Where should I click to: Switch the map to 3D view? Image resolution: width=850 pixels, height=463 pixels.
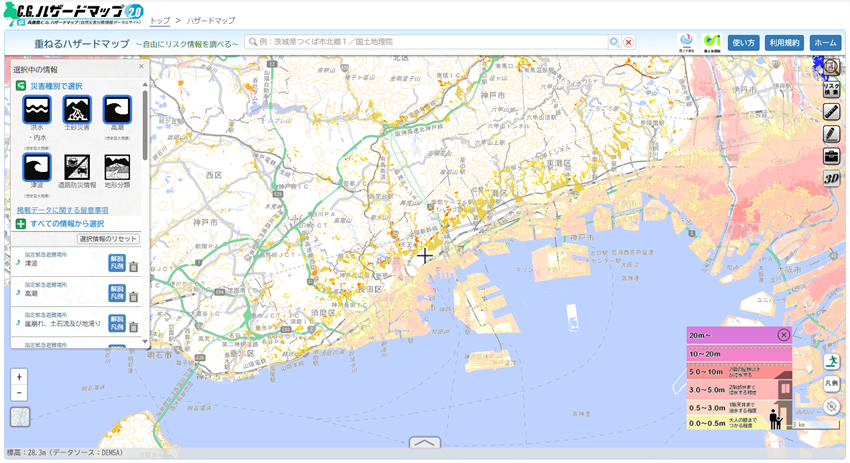(x=831, y=178)
